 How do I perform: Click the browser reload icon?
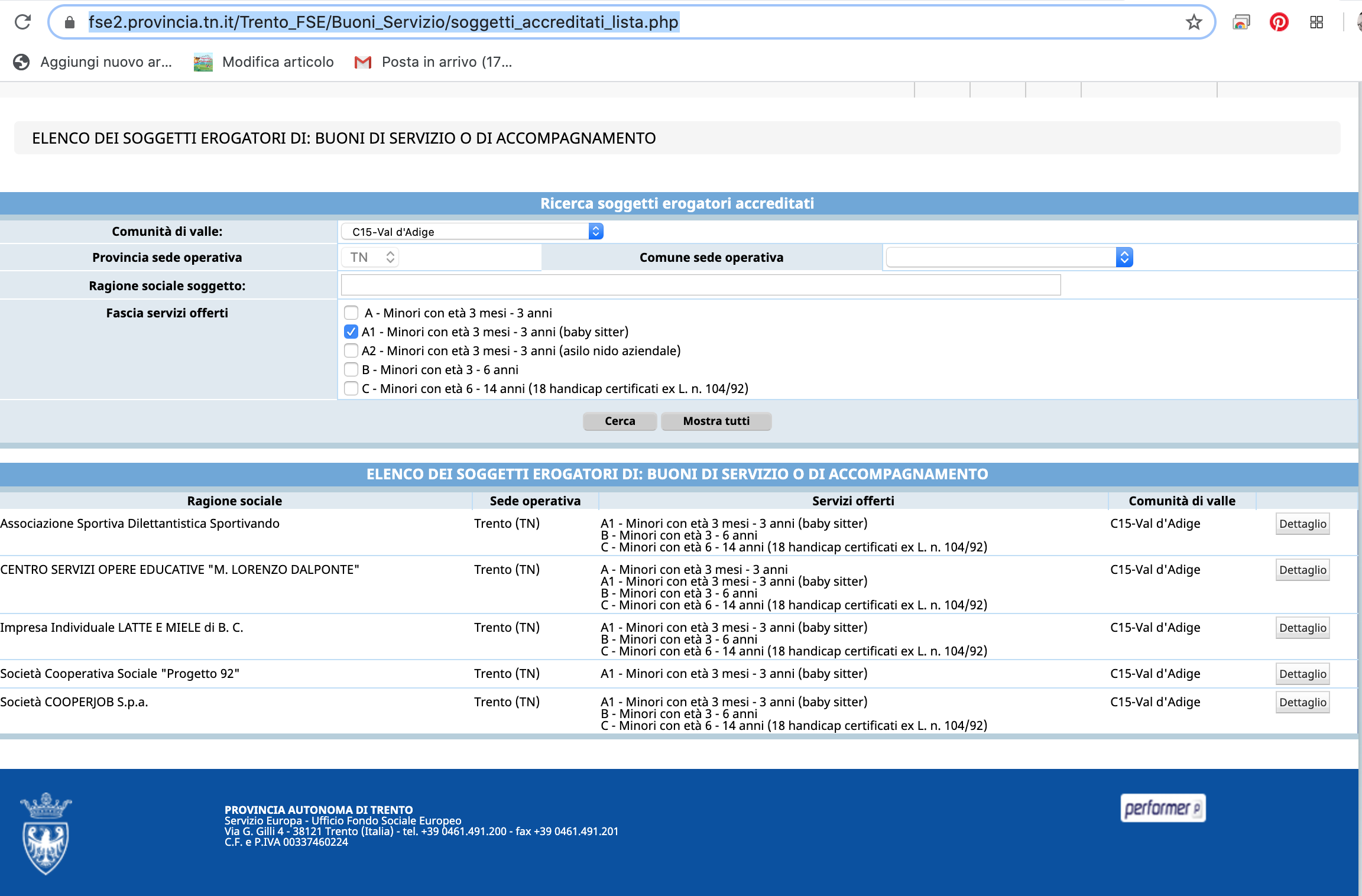tap(23, 22)
